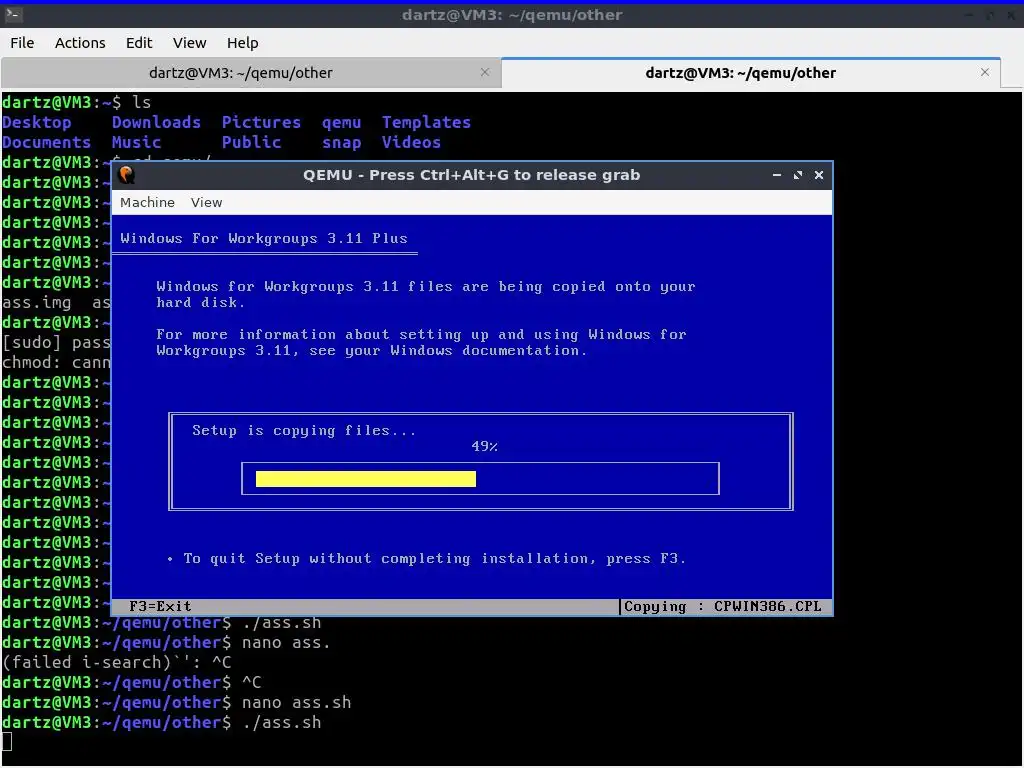Screen dimensions: 1024x768
Task: Click the terminal icon in the title bar
Action: click(x=14, y=14)
